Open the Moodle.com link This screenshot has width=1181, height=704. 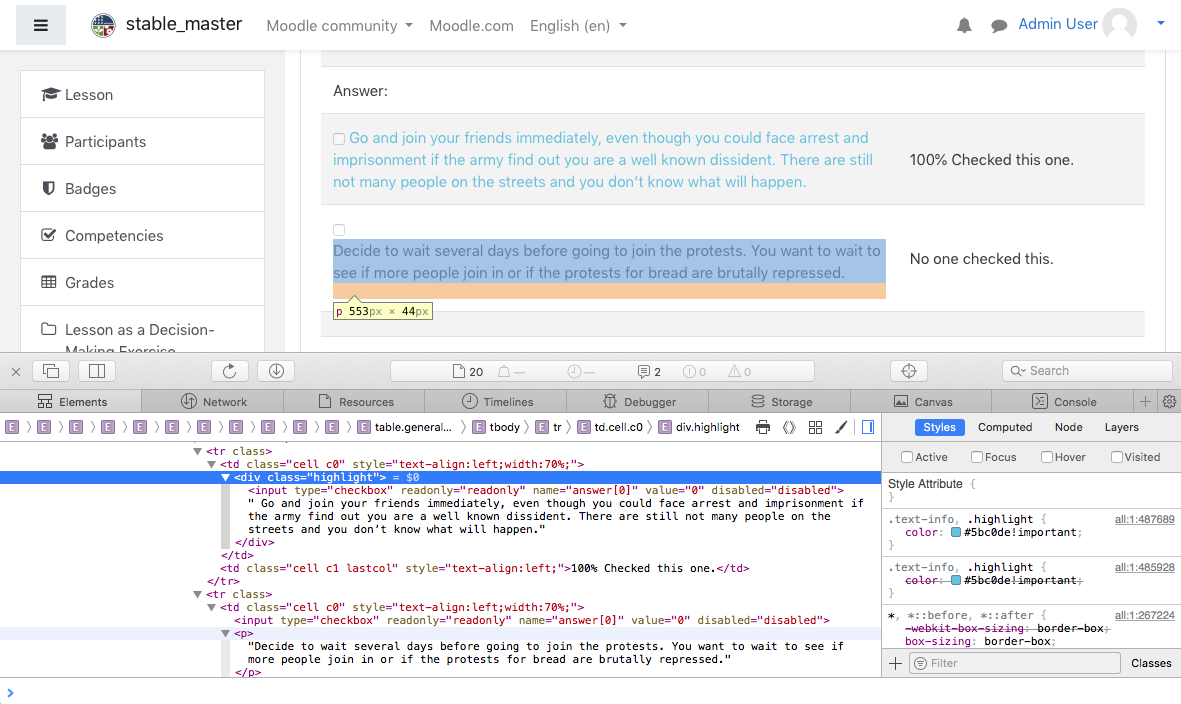pyautogui.click(x=471, y=26)
